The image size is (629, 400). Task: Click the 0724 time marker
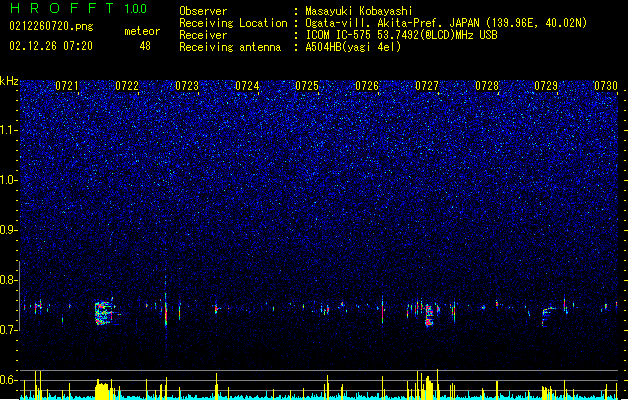click(247, 86)
